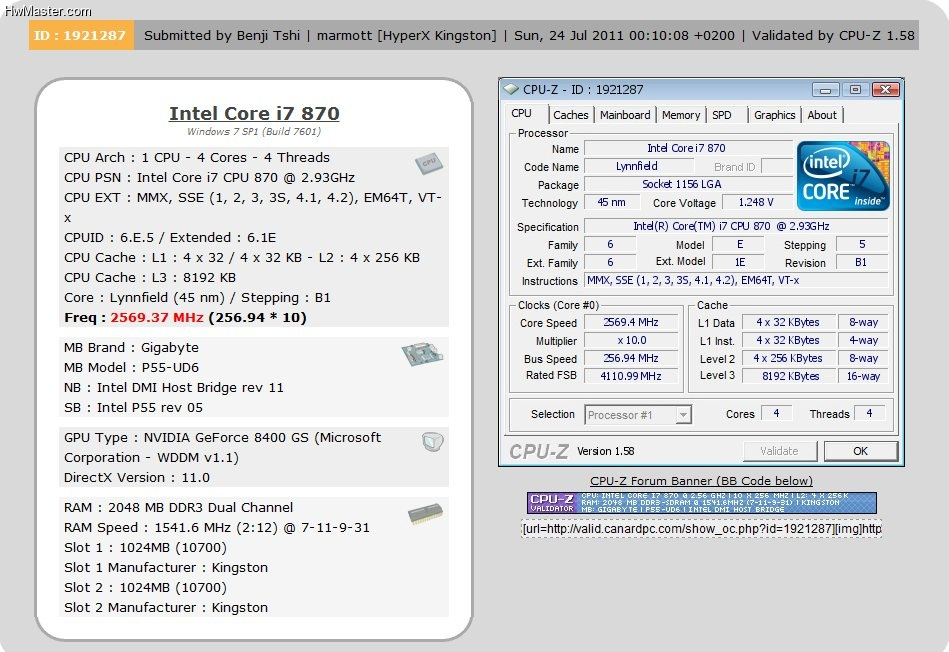Click the GPU icon beside GPU Type
949x652 pixels.
[x=432, y=442]
